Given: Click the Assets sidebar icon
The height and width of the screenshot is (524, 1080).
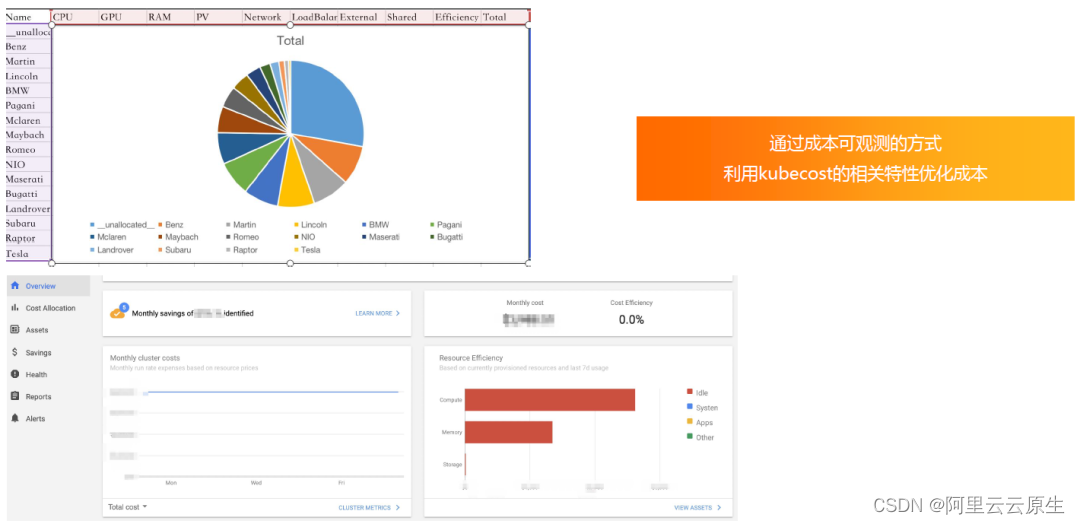Looking at the screenshot, I should pyautogui.click(x=14, y=330).
